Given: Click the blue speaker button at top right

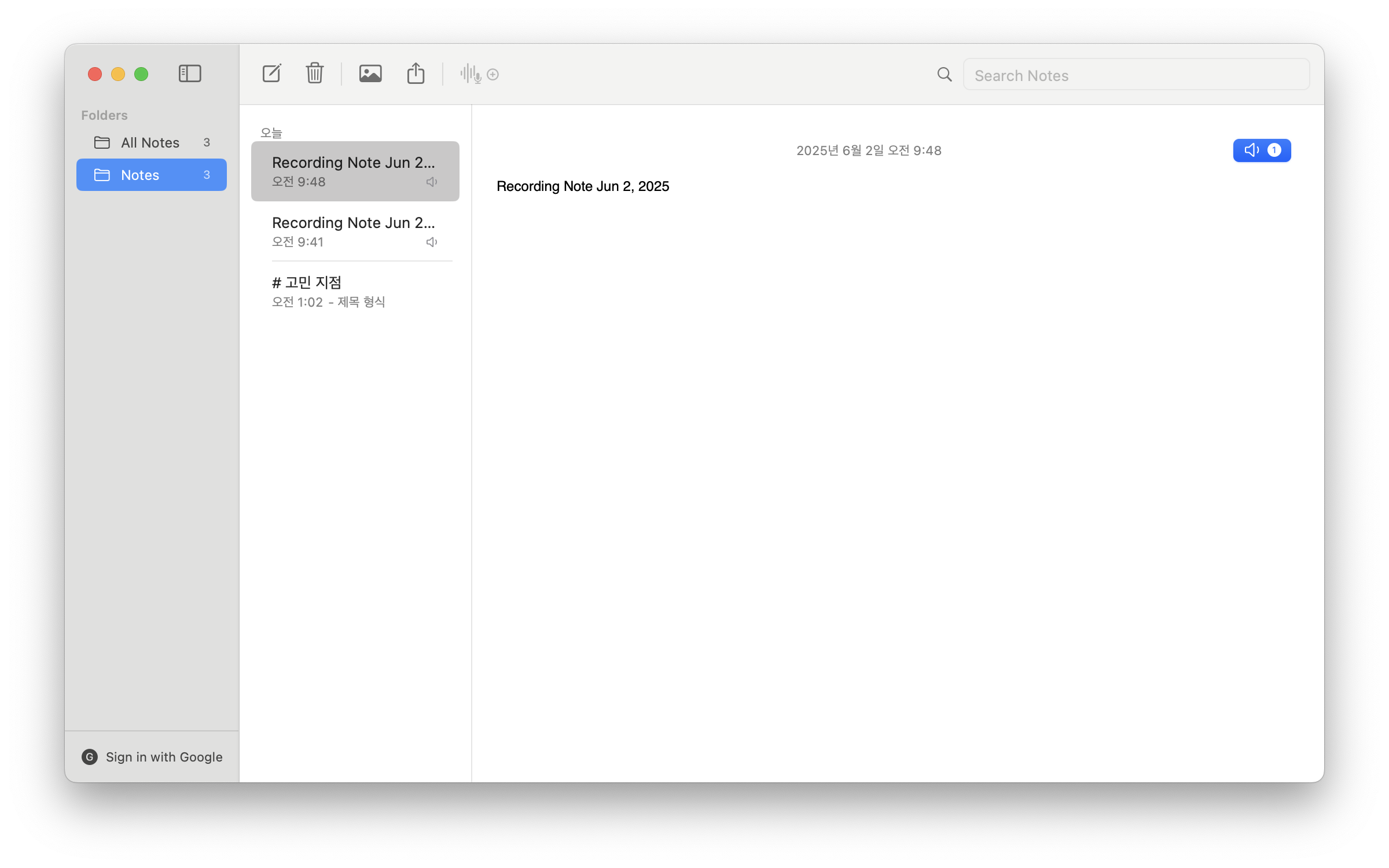Looking at the screenshot, I should tap(1252, 150).
